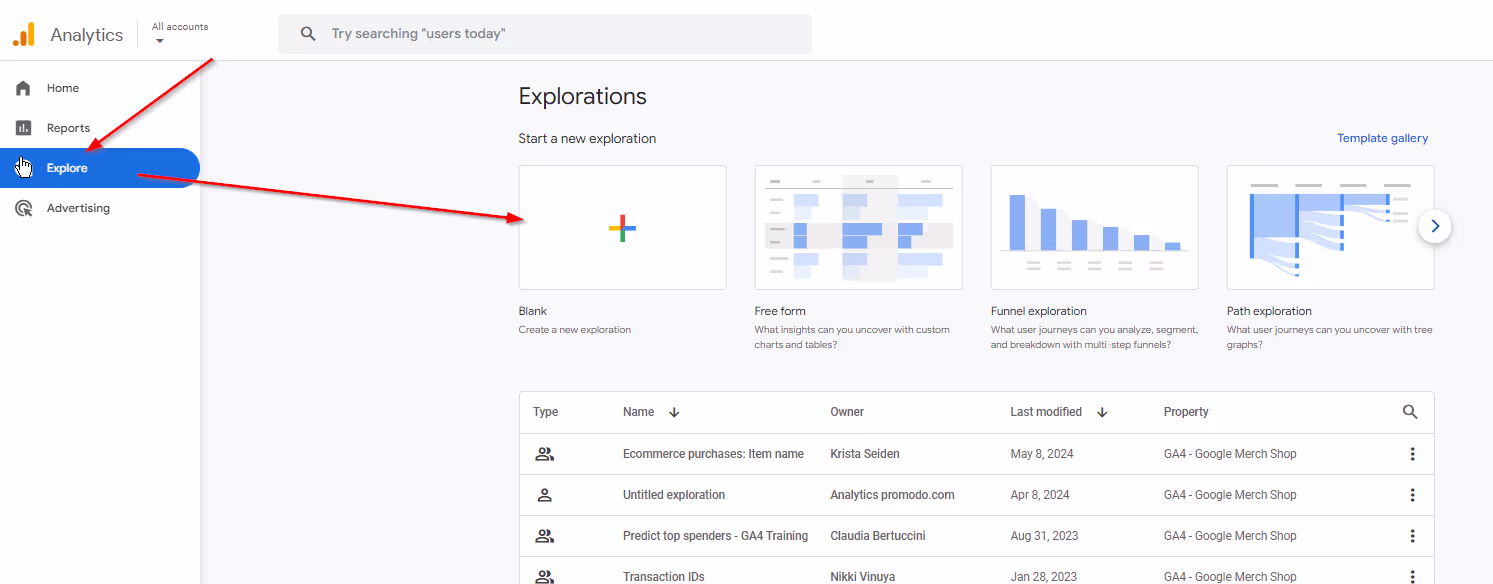Open "Ecommerce purchases: Item name" exploration
The height and width of the screenshot is (584, 1493).
coord(713,454)
